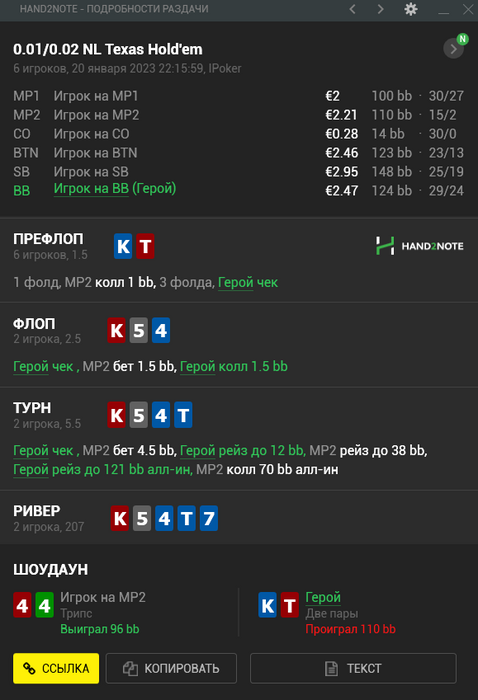Image resolution: width=478 pixels, height=700 pixels.
Task: Click blue K hole card in preflop
Action: pyautogui.click(x=123, y=246)
